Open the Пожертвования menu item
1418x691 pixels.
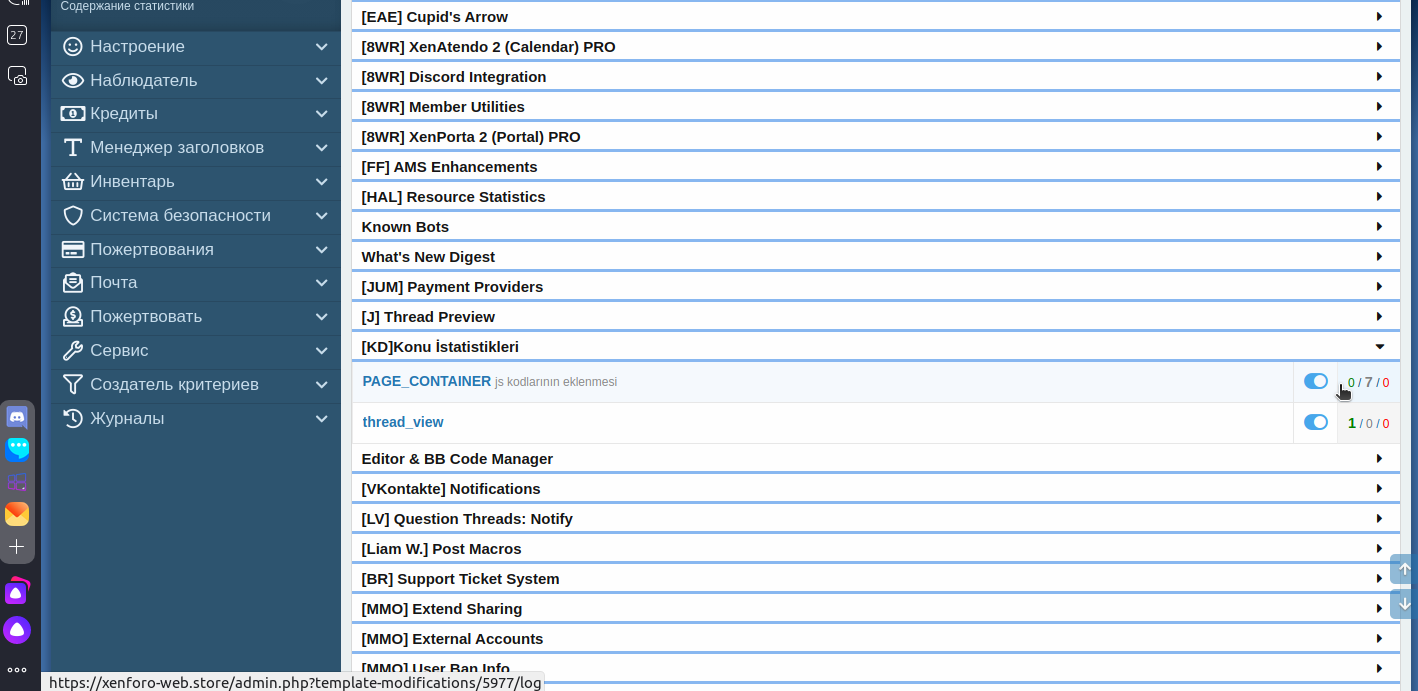pyautogui.click(x=151, y=250)
